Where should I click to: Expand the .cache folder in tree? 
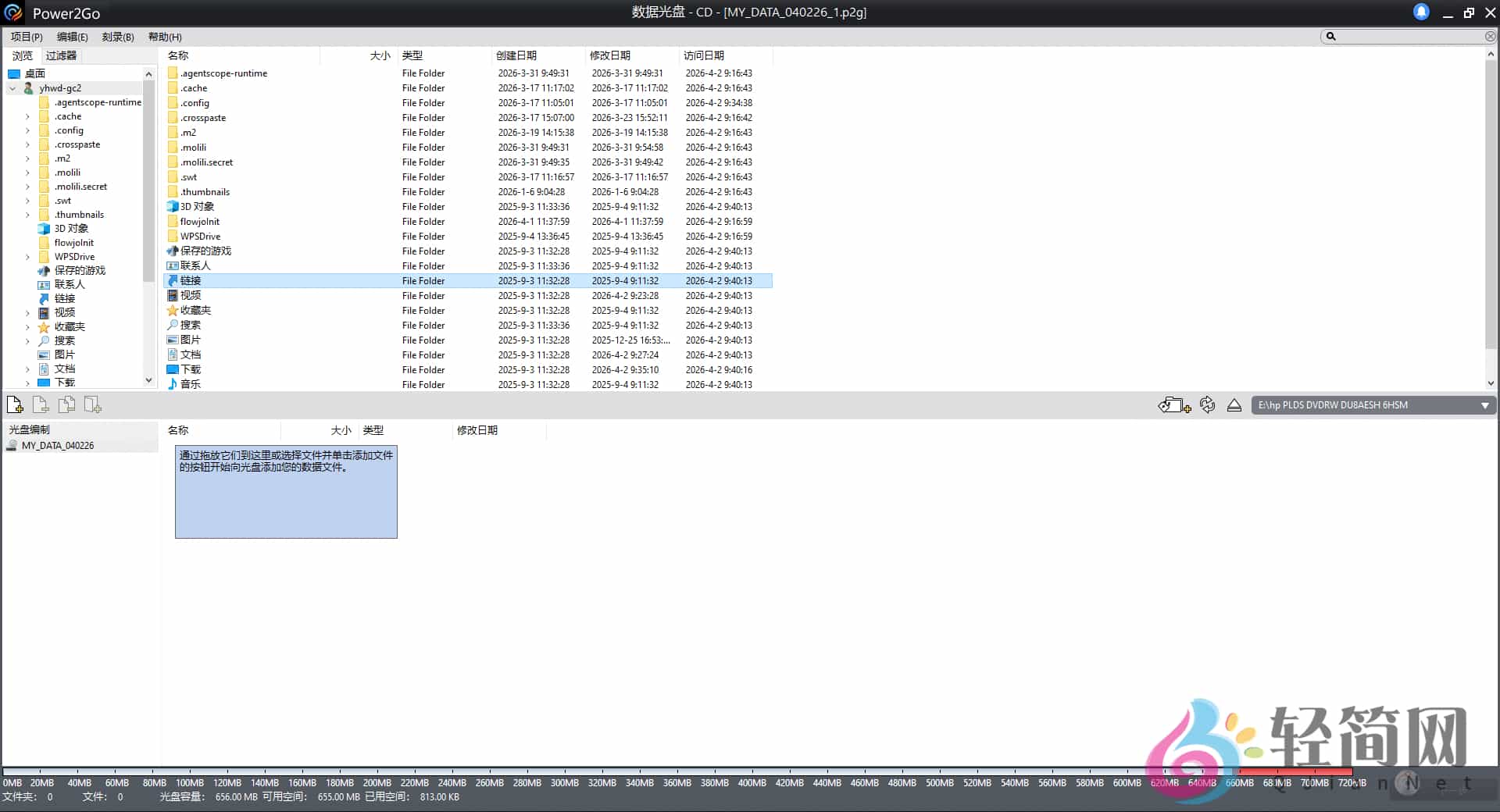coord(27,116)
